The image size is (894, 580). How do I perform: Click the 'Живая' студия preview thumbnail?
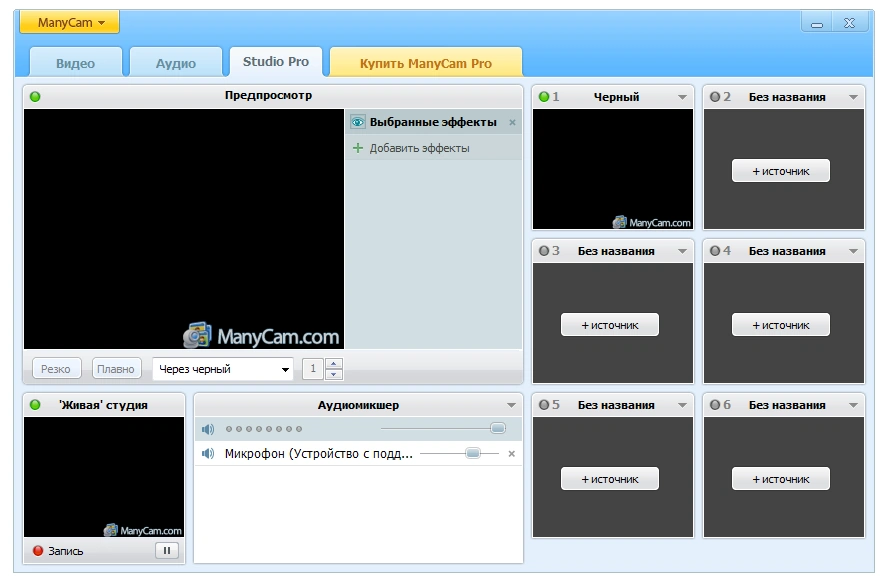(104, 477)
